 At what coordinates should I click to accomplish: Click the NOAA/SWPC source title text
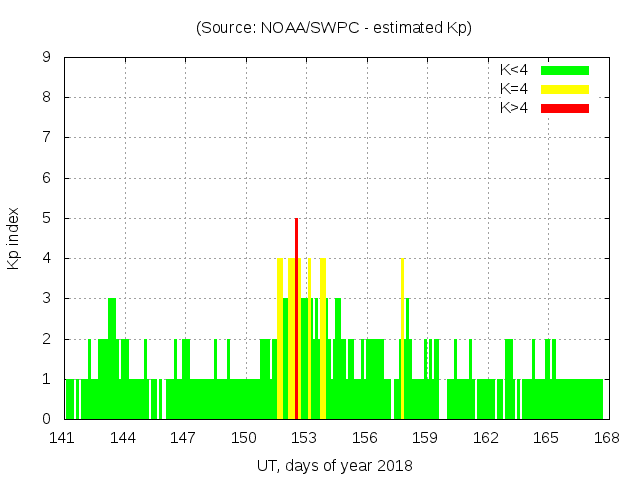[x=334, y=28]
